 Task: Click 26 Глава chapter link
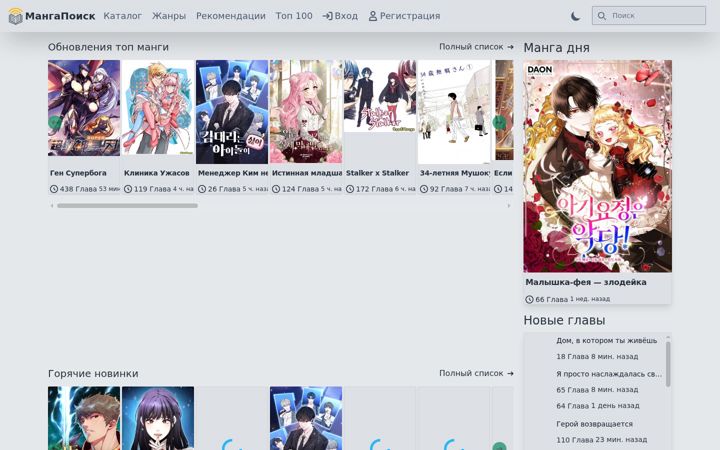[224, 189]
